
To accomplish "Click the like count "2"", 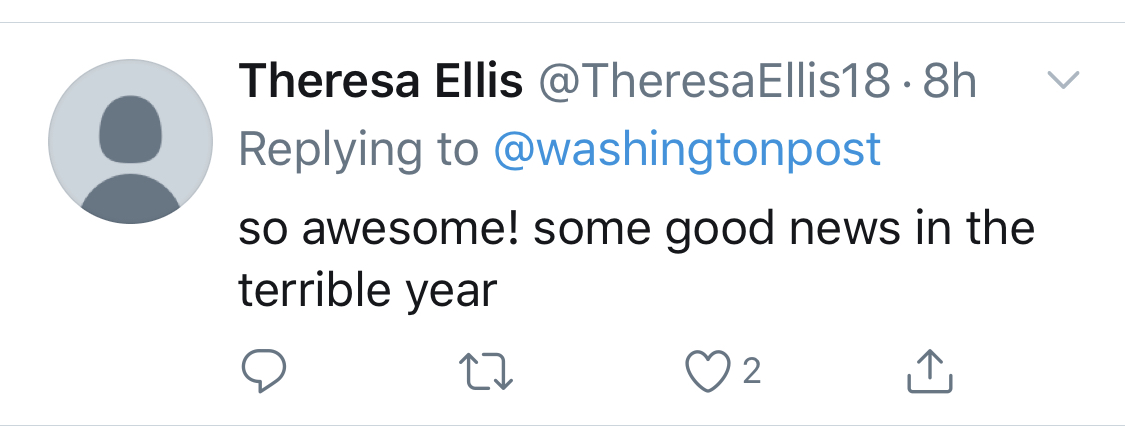I will 752,372.
